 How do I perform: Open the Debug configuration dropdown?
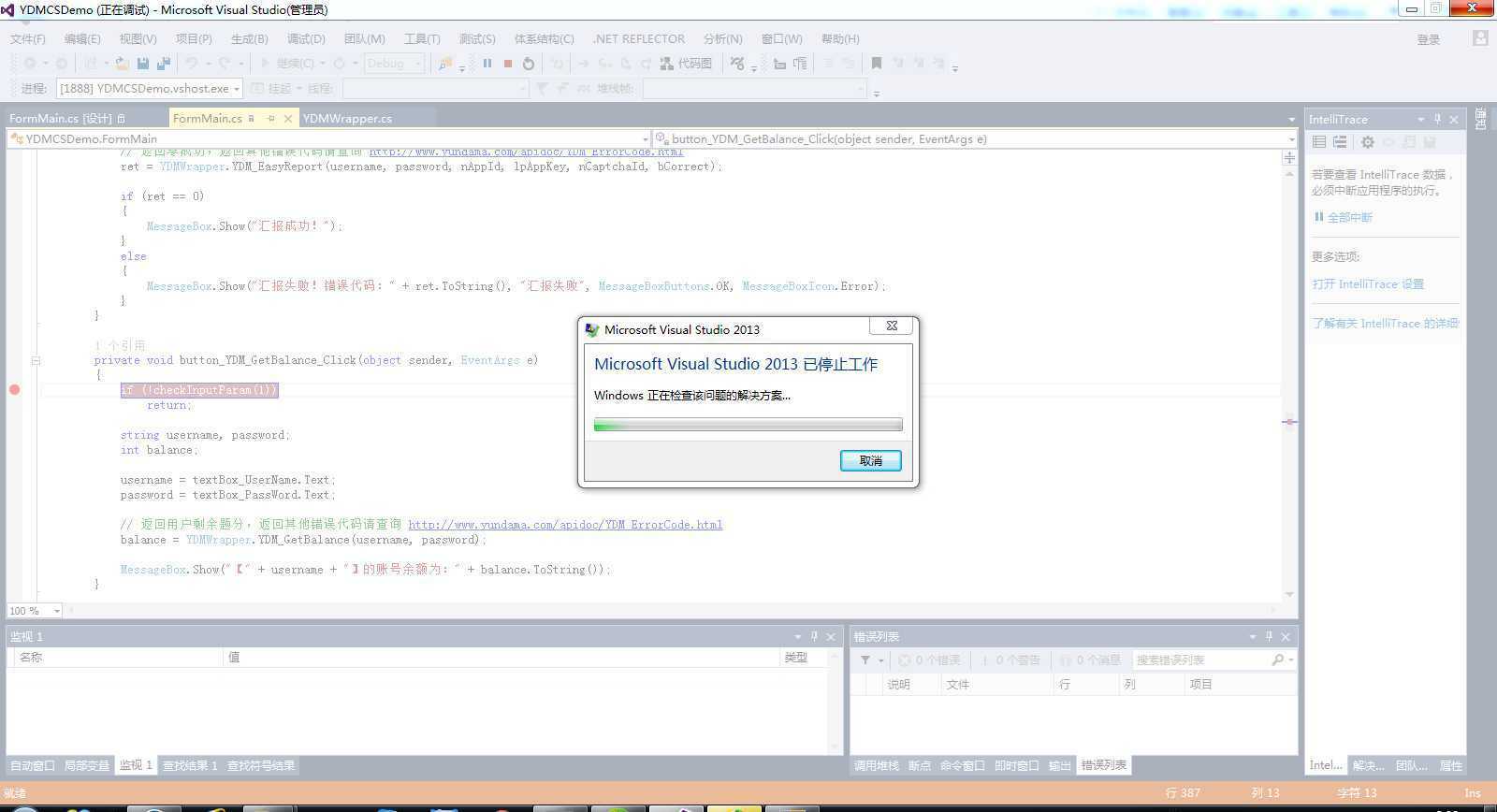pyautogui.click(x=417, y=64)
